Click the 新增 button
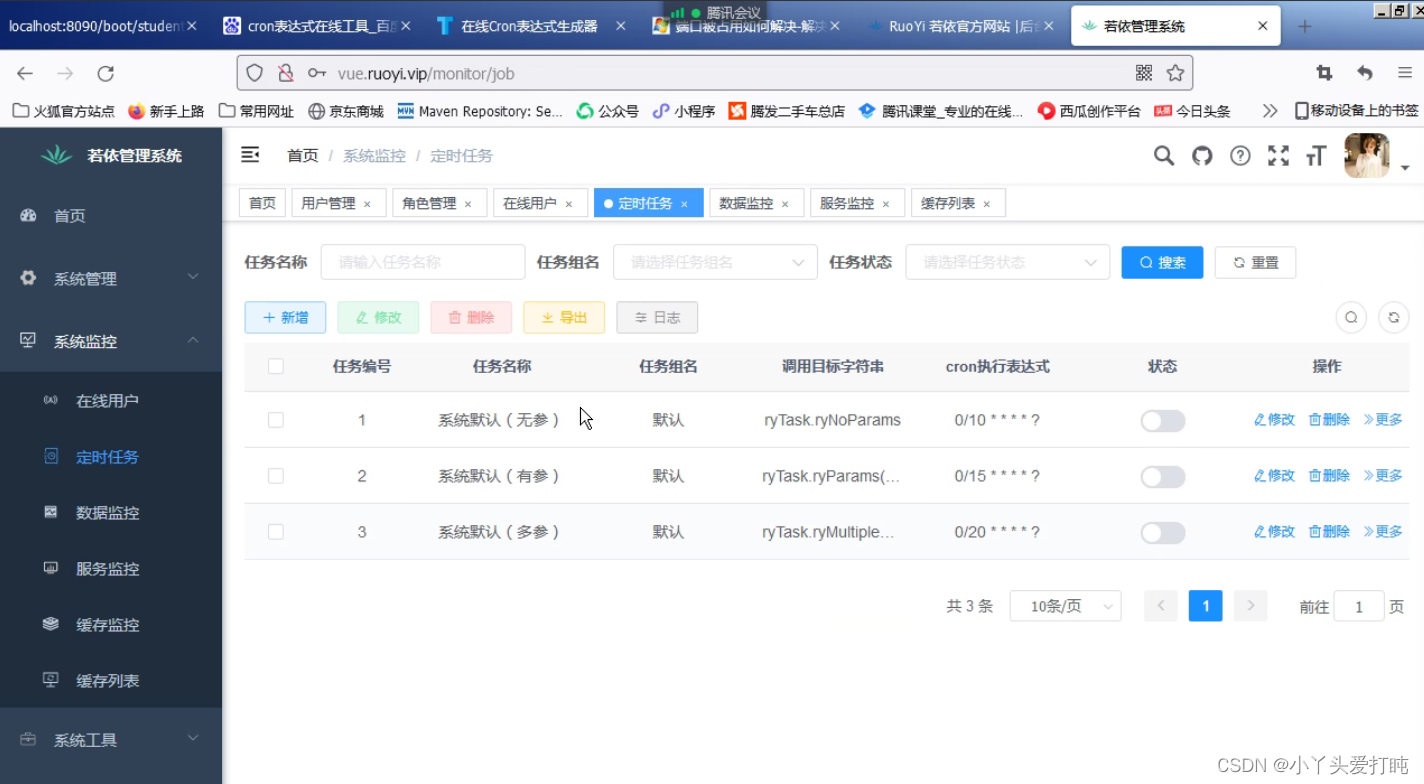This screenshot has height=784, width=1424. point(285,317)
